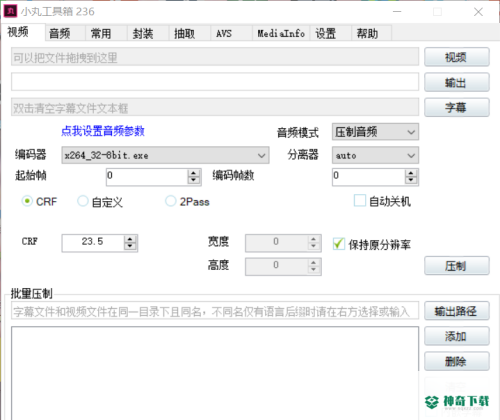
Task: Click the 小丸工具箱 app icon in title bar
Action: point(10,11)
